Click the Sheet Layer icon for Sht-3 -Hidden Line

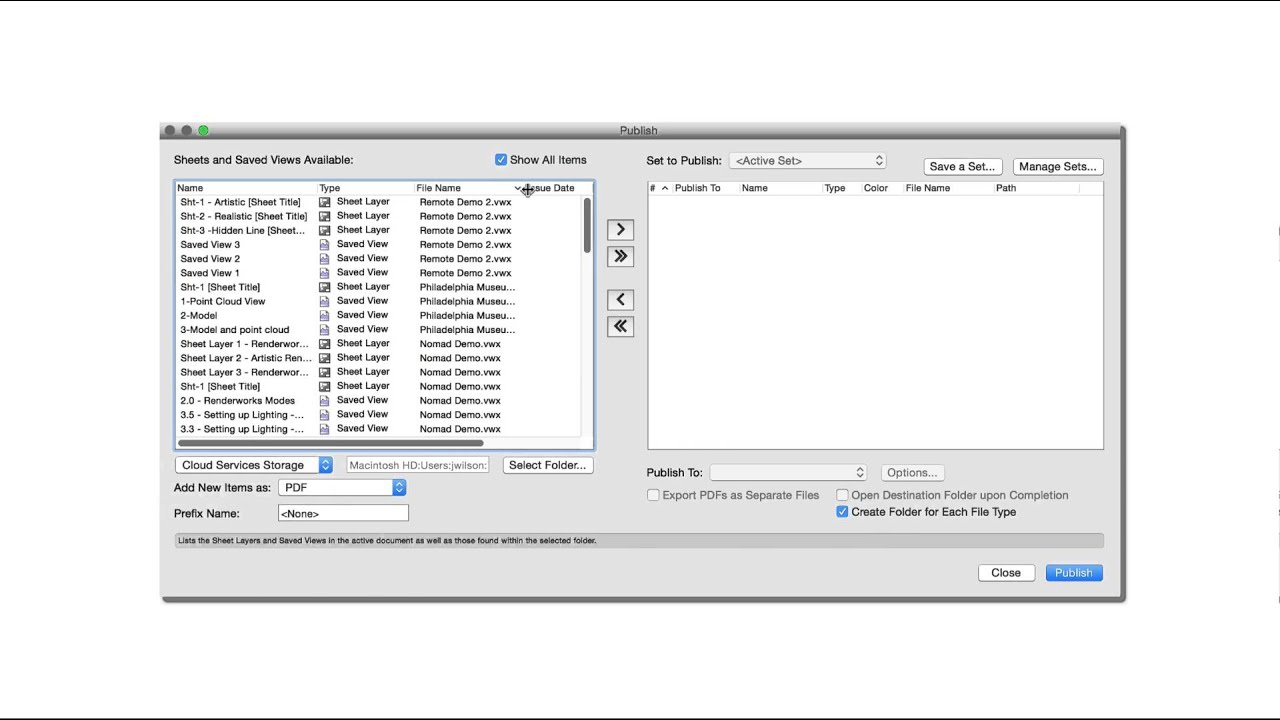point(325,230)
